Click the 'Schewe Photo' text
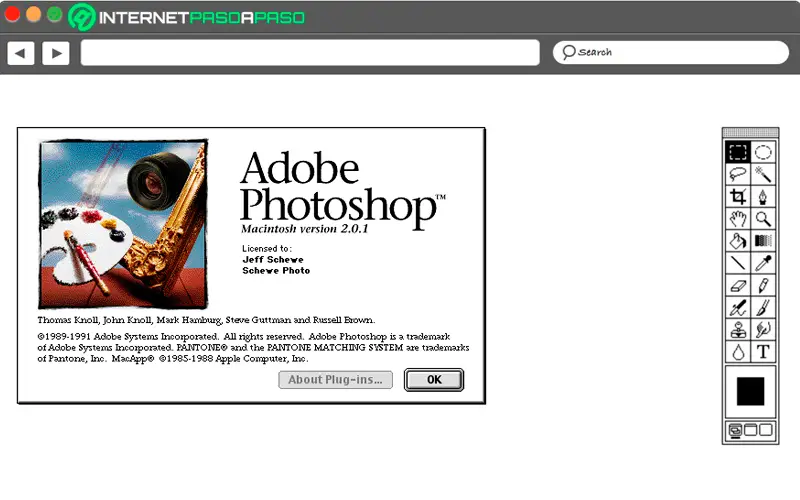 pyautogui.click(x=276, y=270)
